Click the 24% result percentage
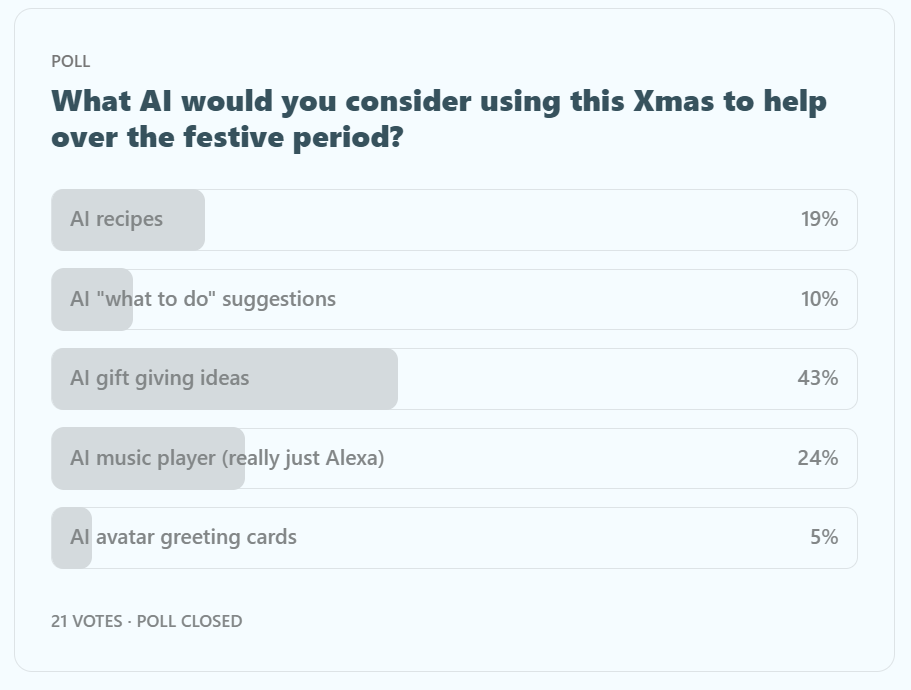The height and width of the screenshot is (690, 911). tap(818, 458)
